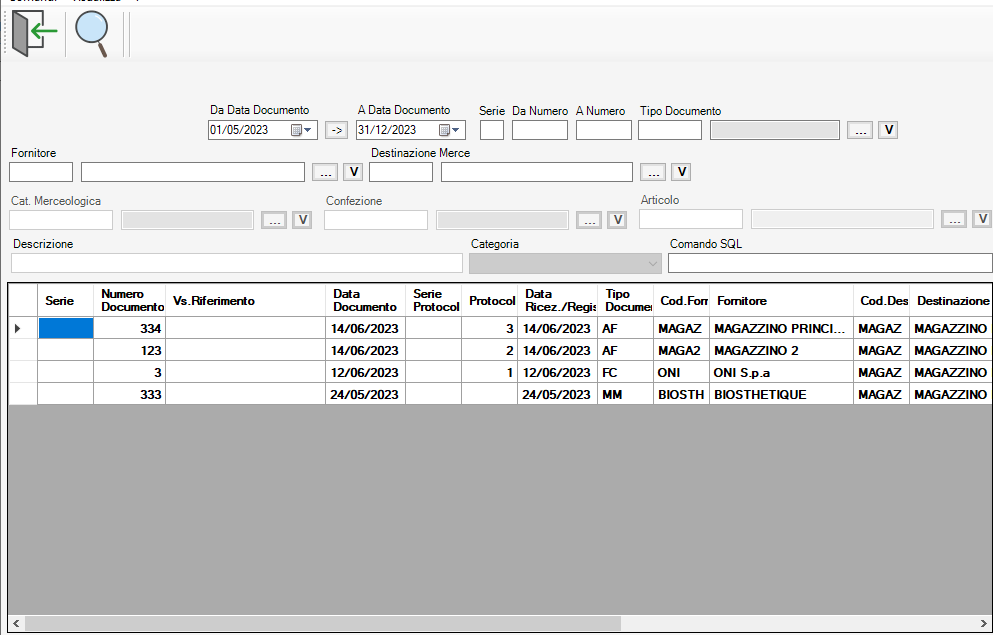Click the V button beside Tipo Documento
The width and height of the screenshot is (993, 635).
coord(887,130)
